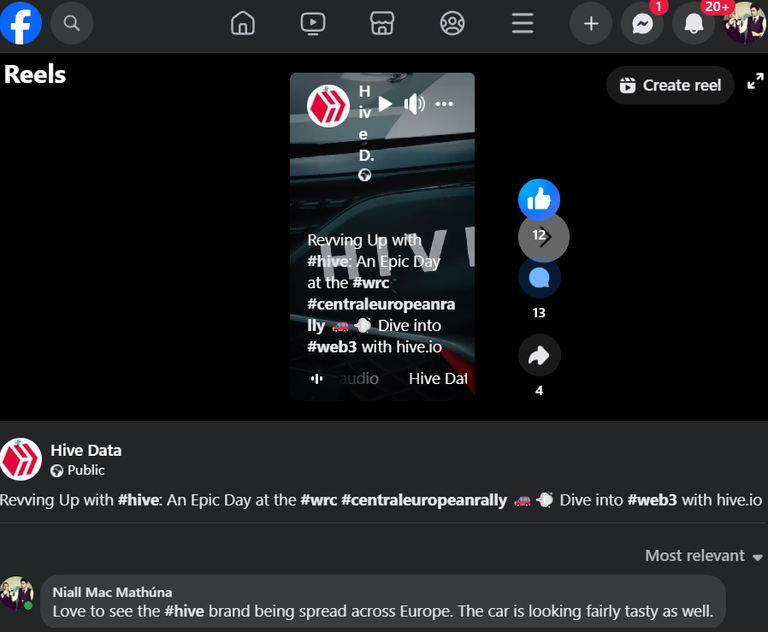Open #web3 hashtag in post caption
The width and height of the screenshot is (768, 632).
pos(652,500)
